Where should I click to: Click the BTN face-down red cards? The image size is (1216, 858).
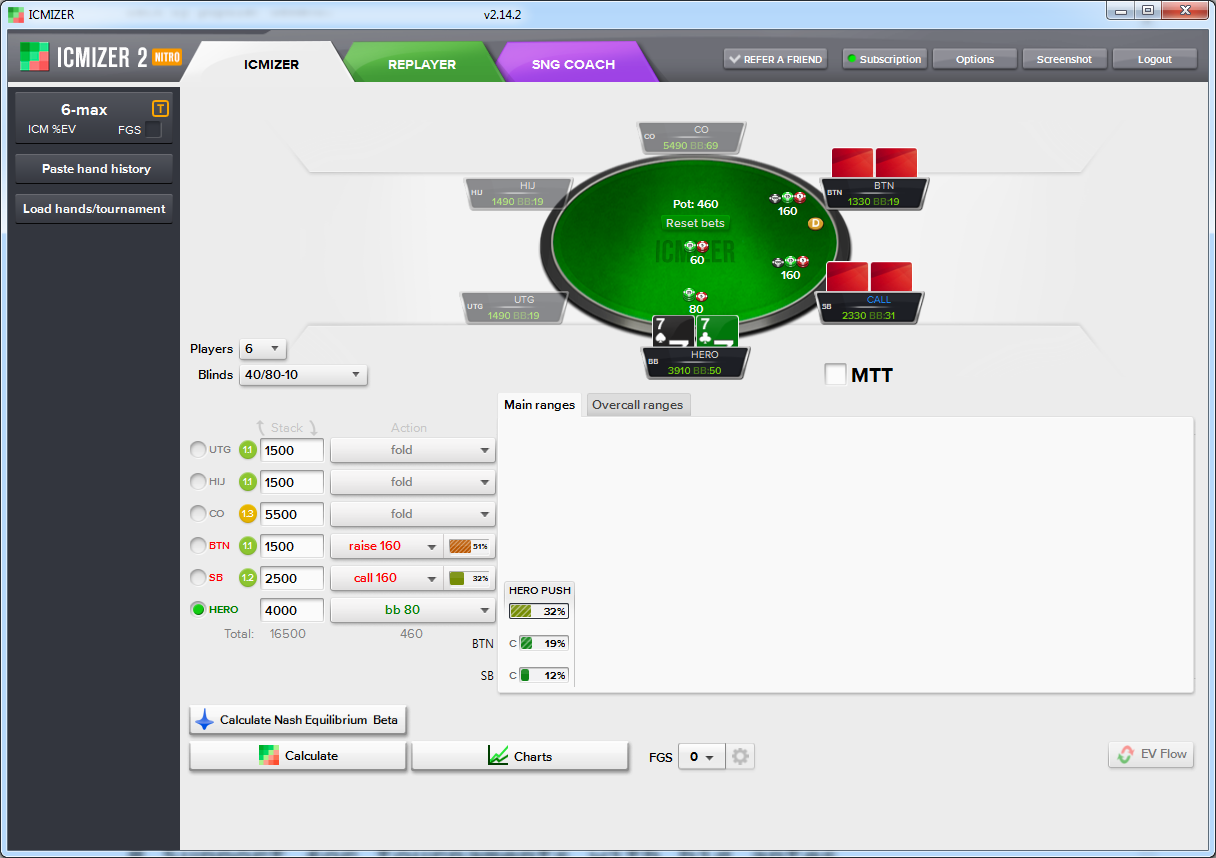pyautogui.click(x=875, y=163)
